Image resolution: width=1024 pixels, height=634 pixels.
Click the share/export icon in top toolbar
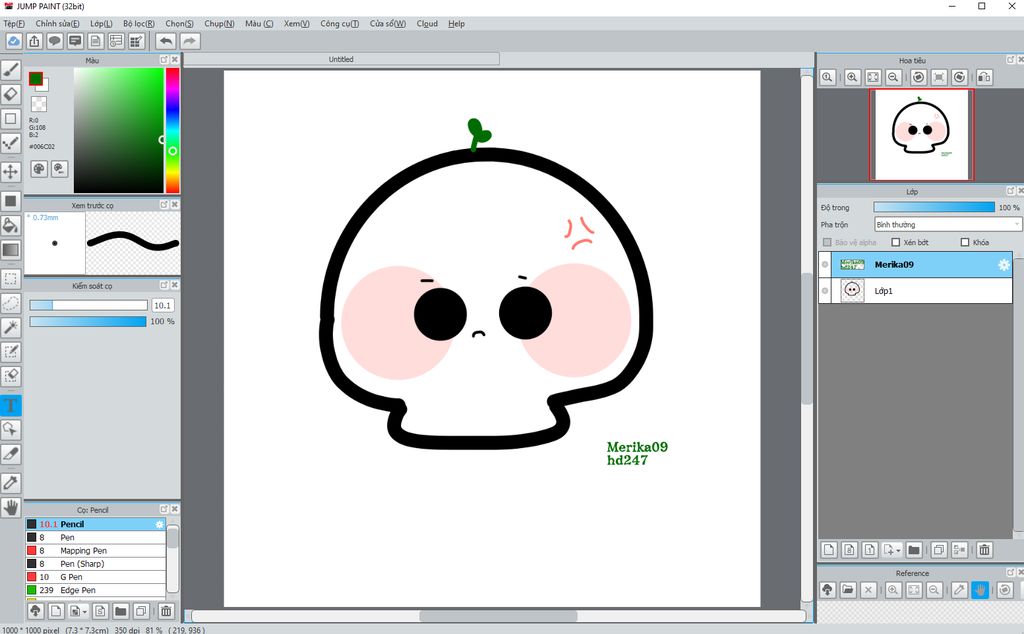34,41
